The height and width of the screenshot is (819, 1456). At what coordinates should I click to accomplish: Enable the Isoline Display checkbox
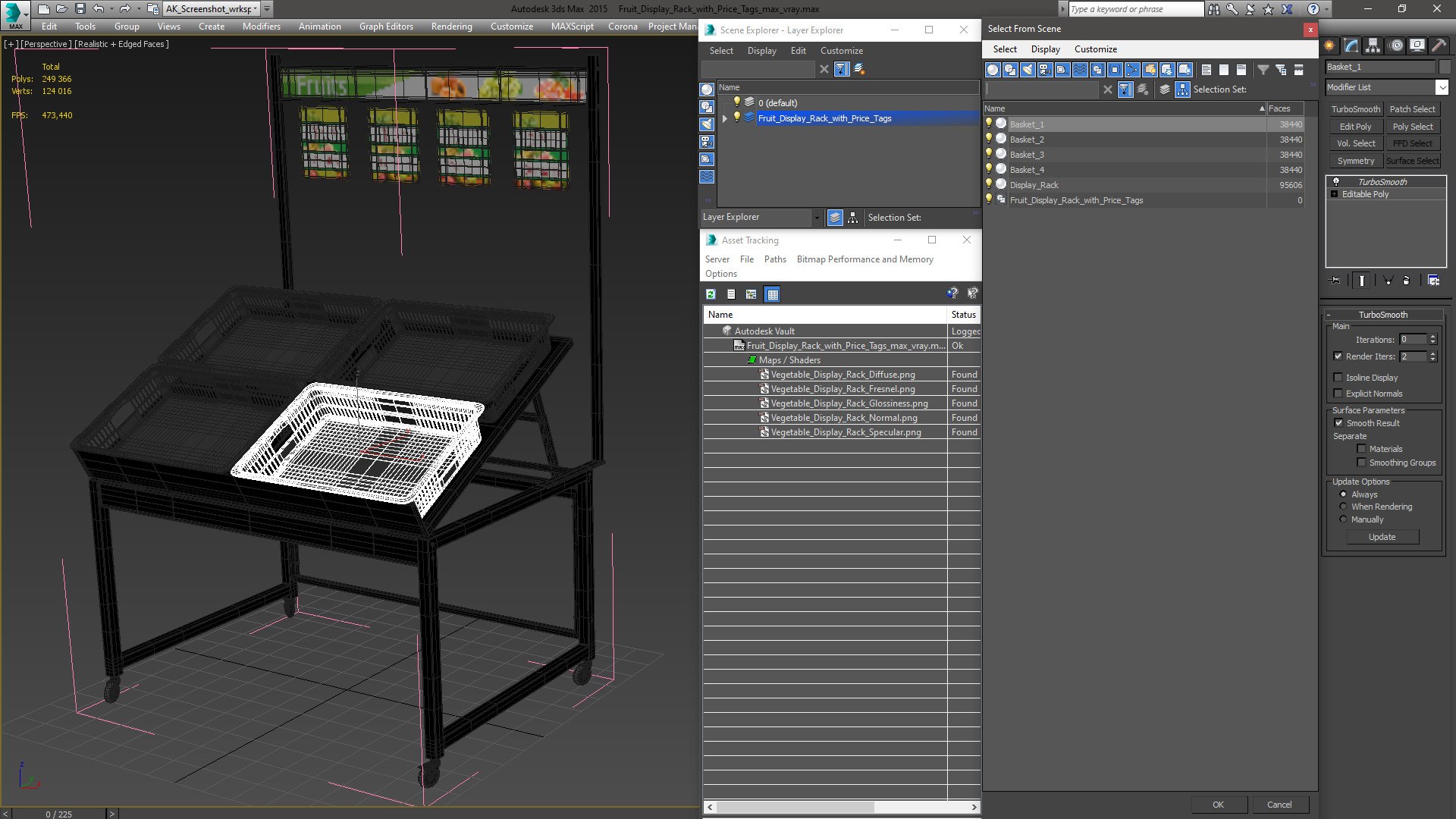tap(1338, 378)
